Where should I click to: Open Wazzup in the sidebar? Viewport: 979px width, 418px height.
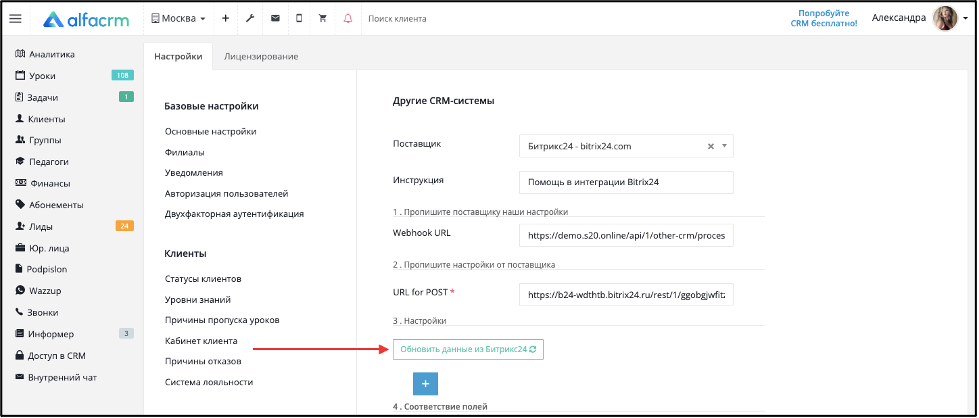37,291
